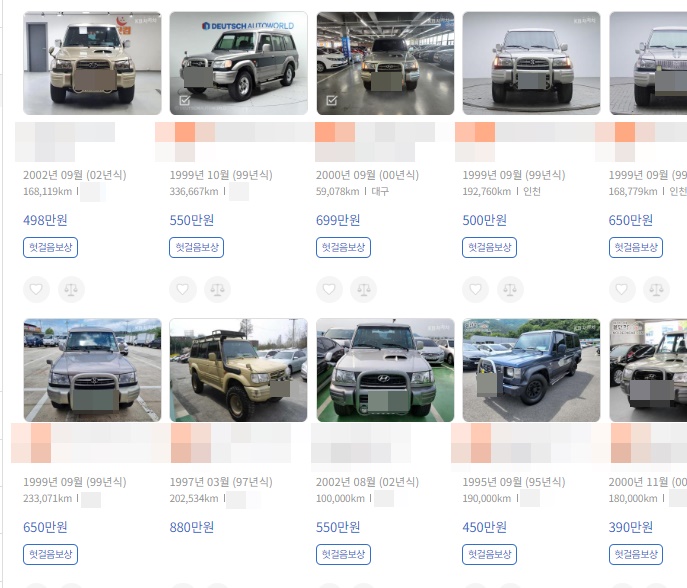Open the 650만원 233,071km listing price
The height and width of the screenshot is (588, 687).
45,527
